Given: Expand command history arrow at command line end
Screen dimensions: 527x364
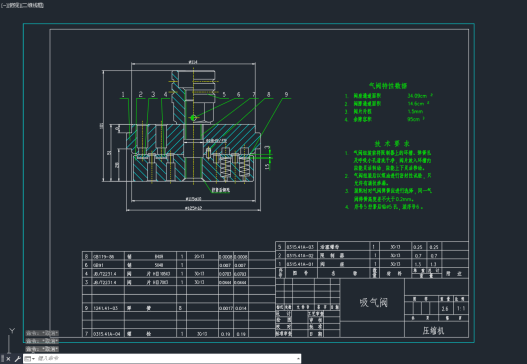Looking at the screenshot, I should 298,359.
